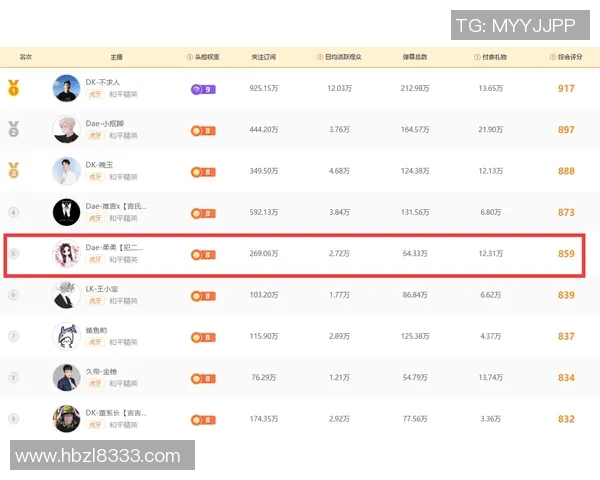This screenshot has width=600, height=480.
Task: Click the purple level 9 badge
Action: (202, 89)
